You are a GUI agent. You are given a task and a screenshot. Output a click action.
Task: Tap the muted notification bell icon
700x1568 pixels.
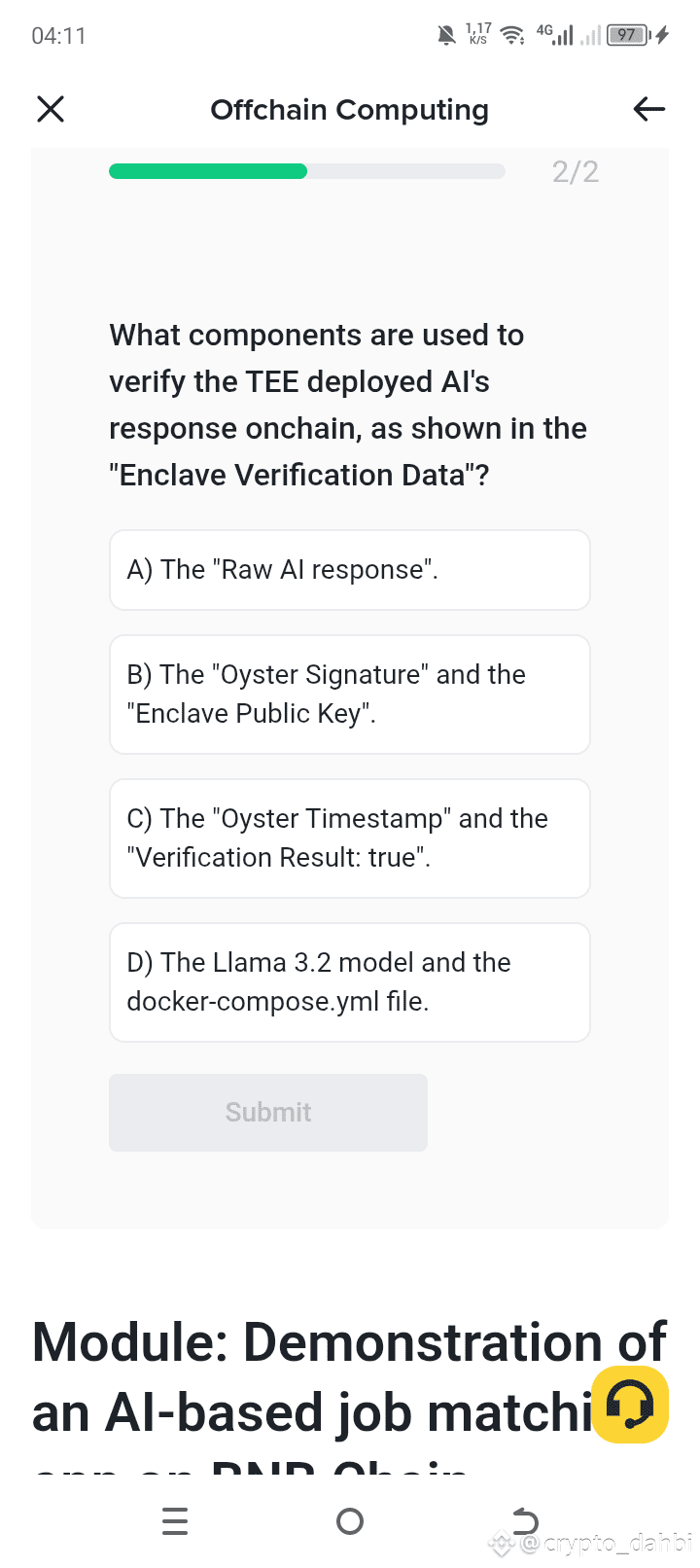tap(446, 36)
